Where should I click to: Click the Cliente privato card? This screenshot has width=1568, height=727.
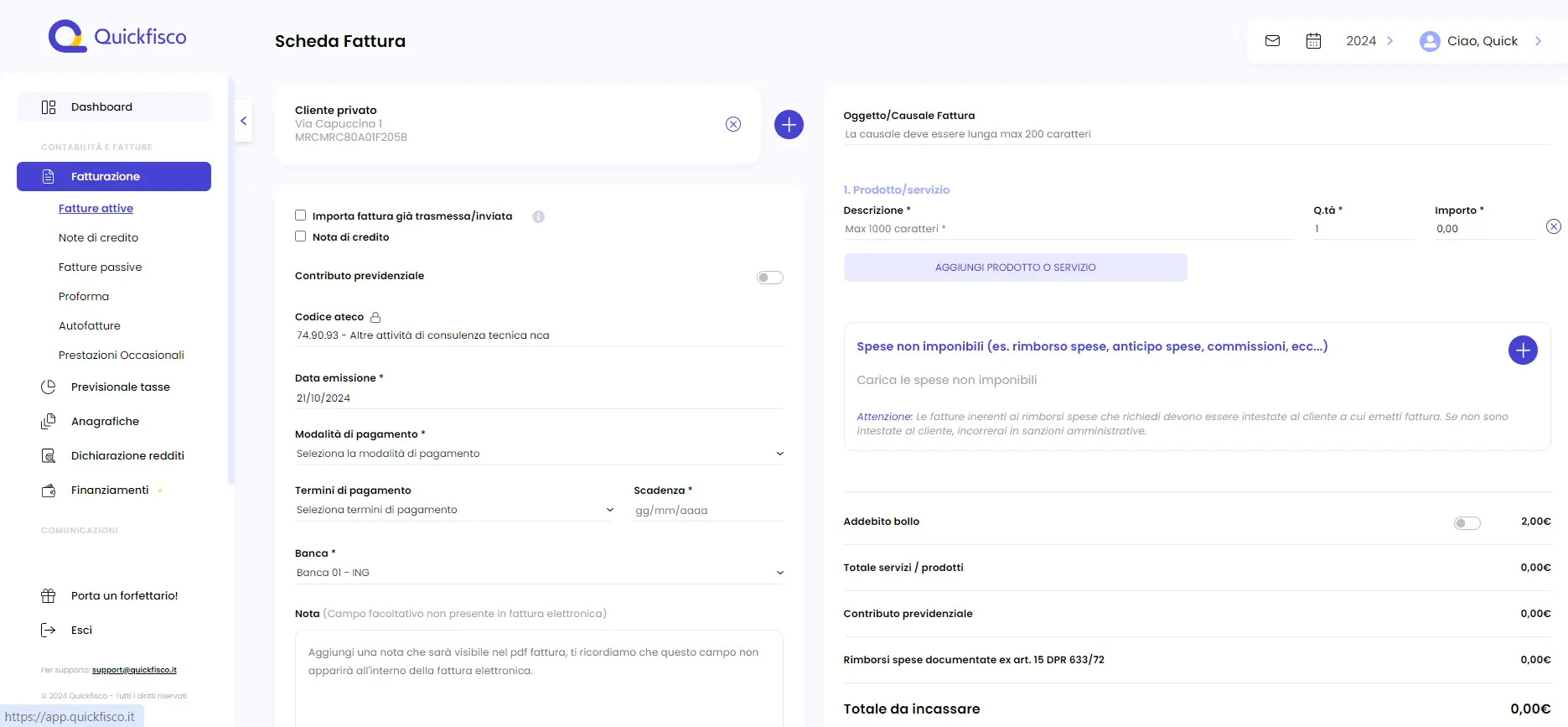point(518,124)
